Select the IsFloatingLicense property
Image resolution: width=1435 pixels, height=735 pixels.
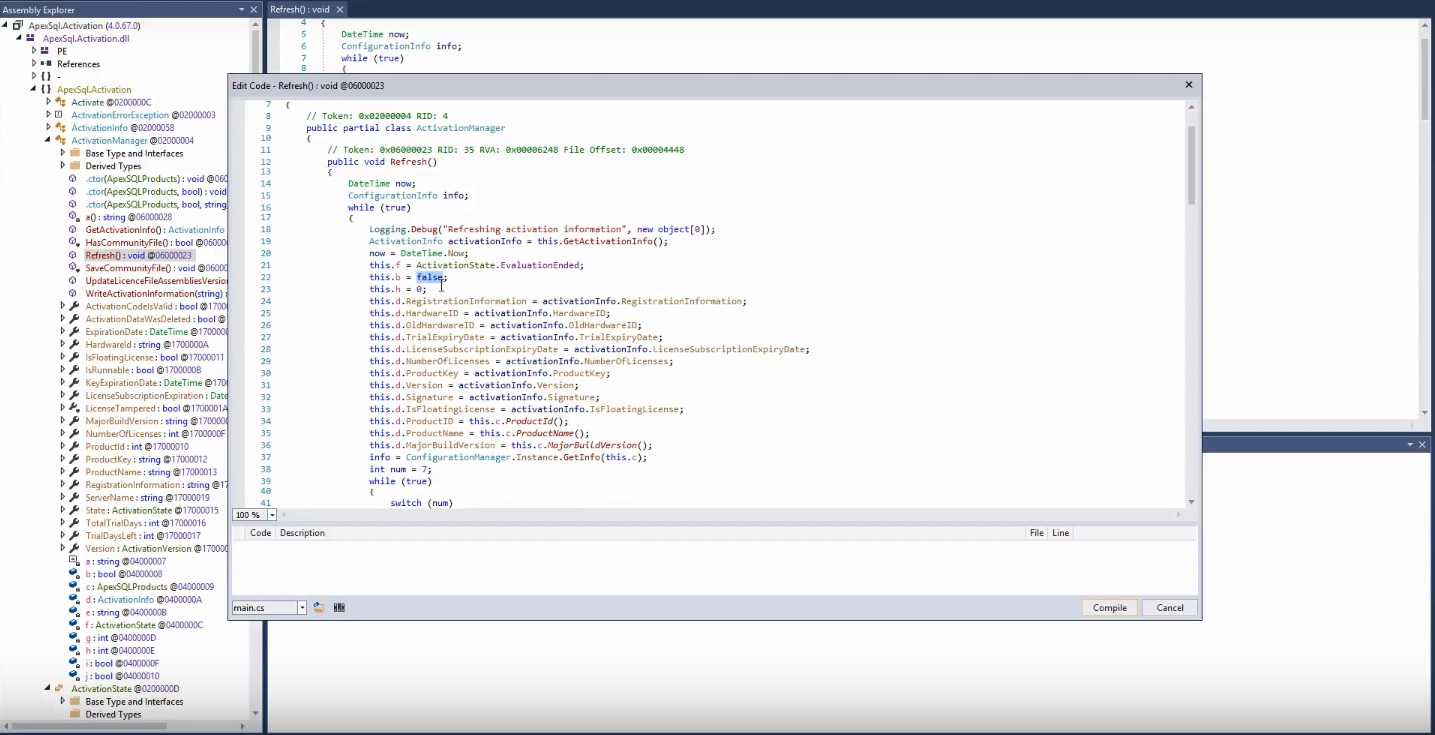tap(154, 357)
